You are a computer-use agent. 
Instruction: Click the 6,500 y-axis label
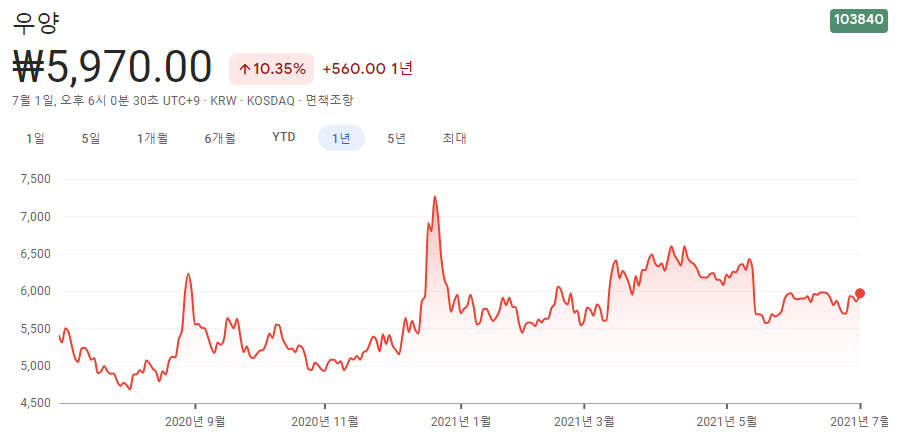[35, 254]
